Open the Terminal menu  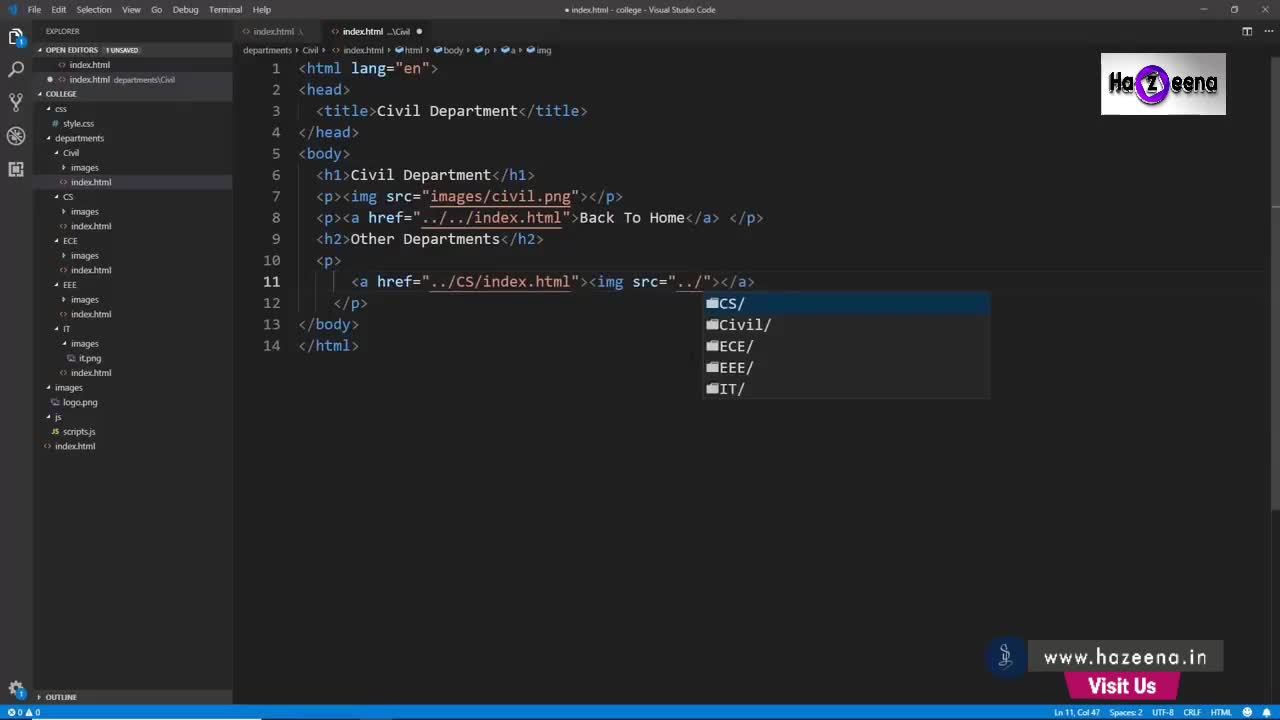click(225, 9)
